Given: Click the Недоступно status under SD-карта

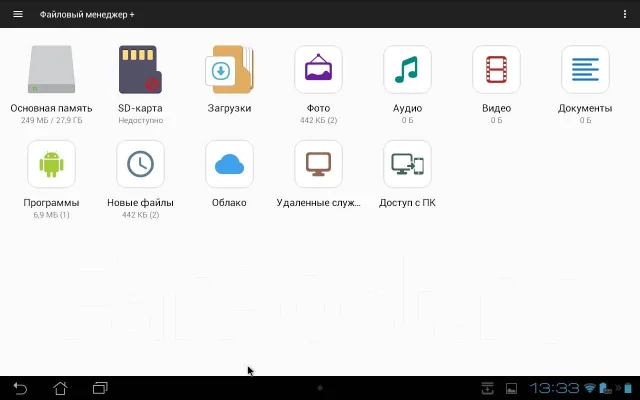Looking at the screenshot, I should [x=140, y=120].
